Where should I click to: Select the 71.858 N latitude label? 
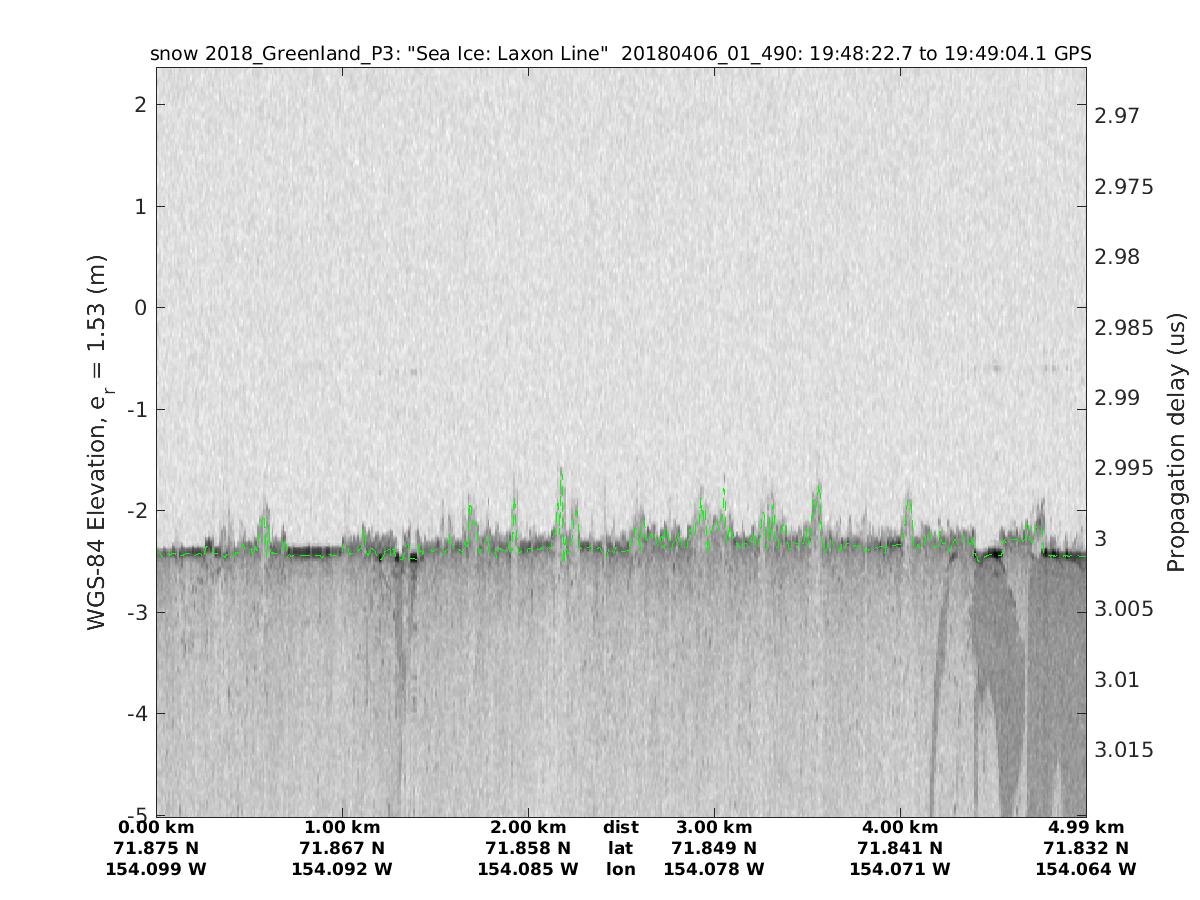(x=528, y=848)
